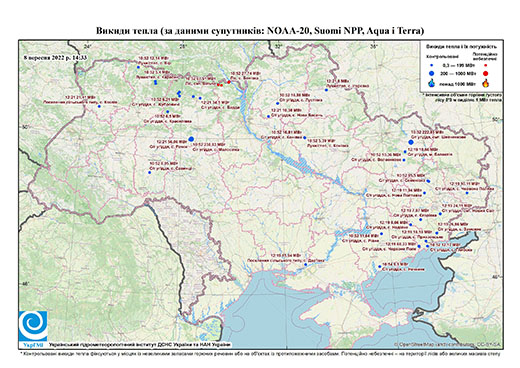The width and height of the screenshot is (520, 368).
Task: Click the blue marker beside the 16.36 МВт label
Action: [x=268, y=116]
